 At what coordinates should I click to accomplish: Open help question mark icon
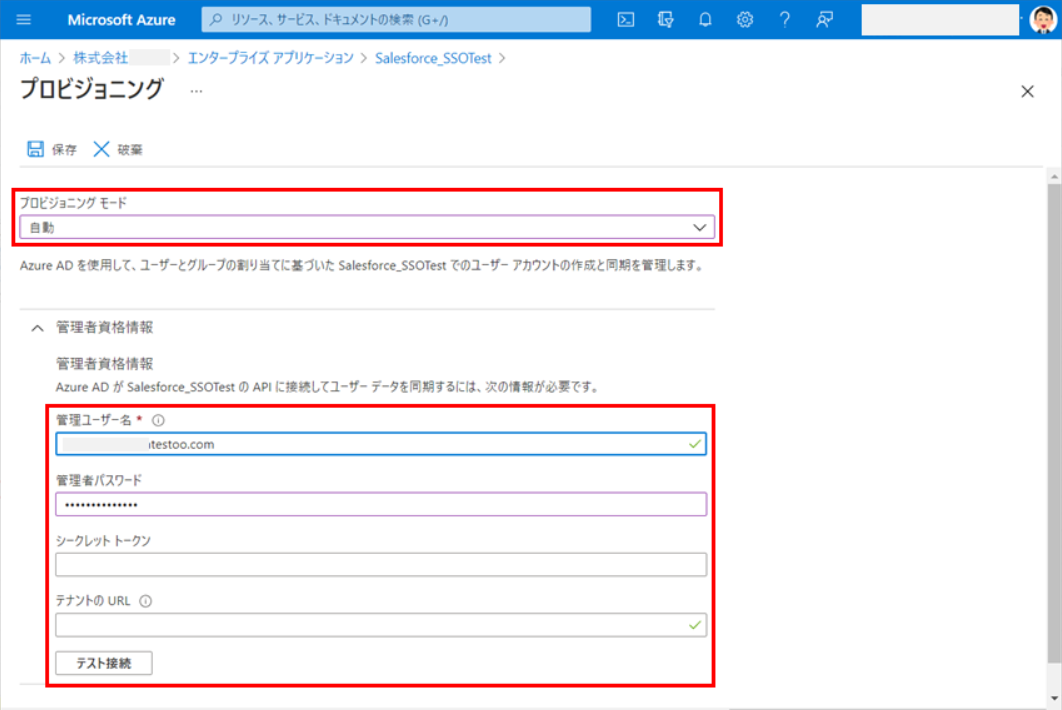pos(784,20)
